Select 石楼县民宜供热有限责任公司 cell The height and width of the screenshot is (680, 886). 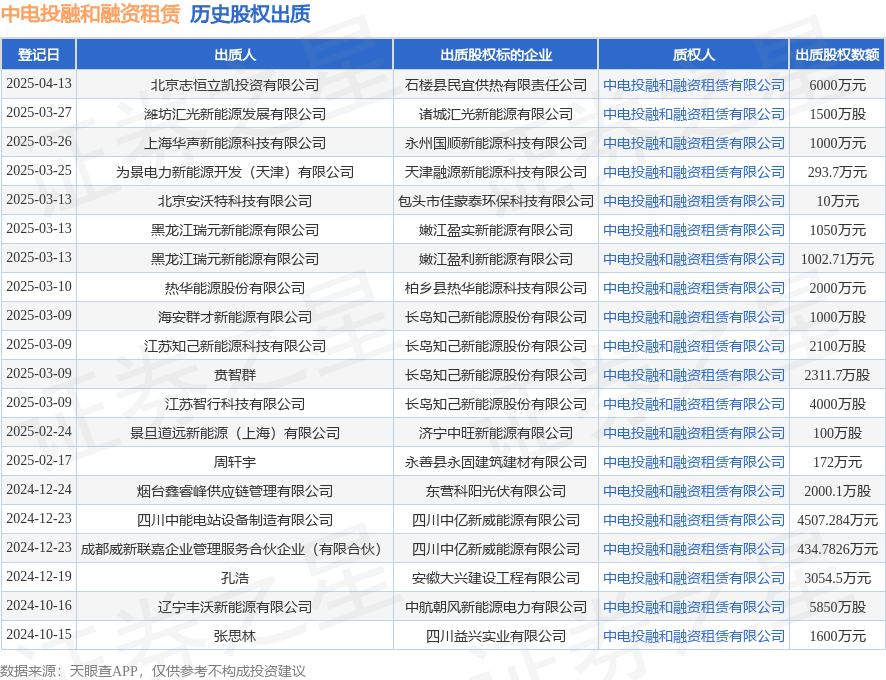[x=496, y=85]
